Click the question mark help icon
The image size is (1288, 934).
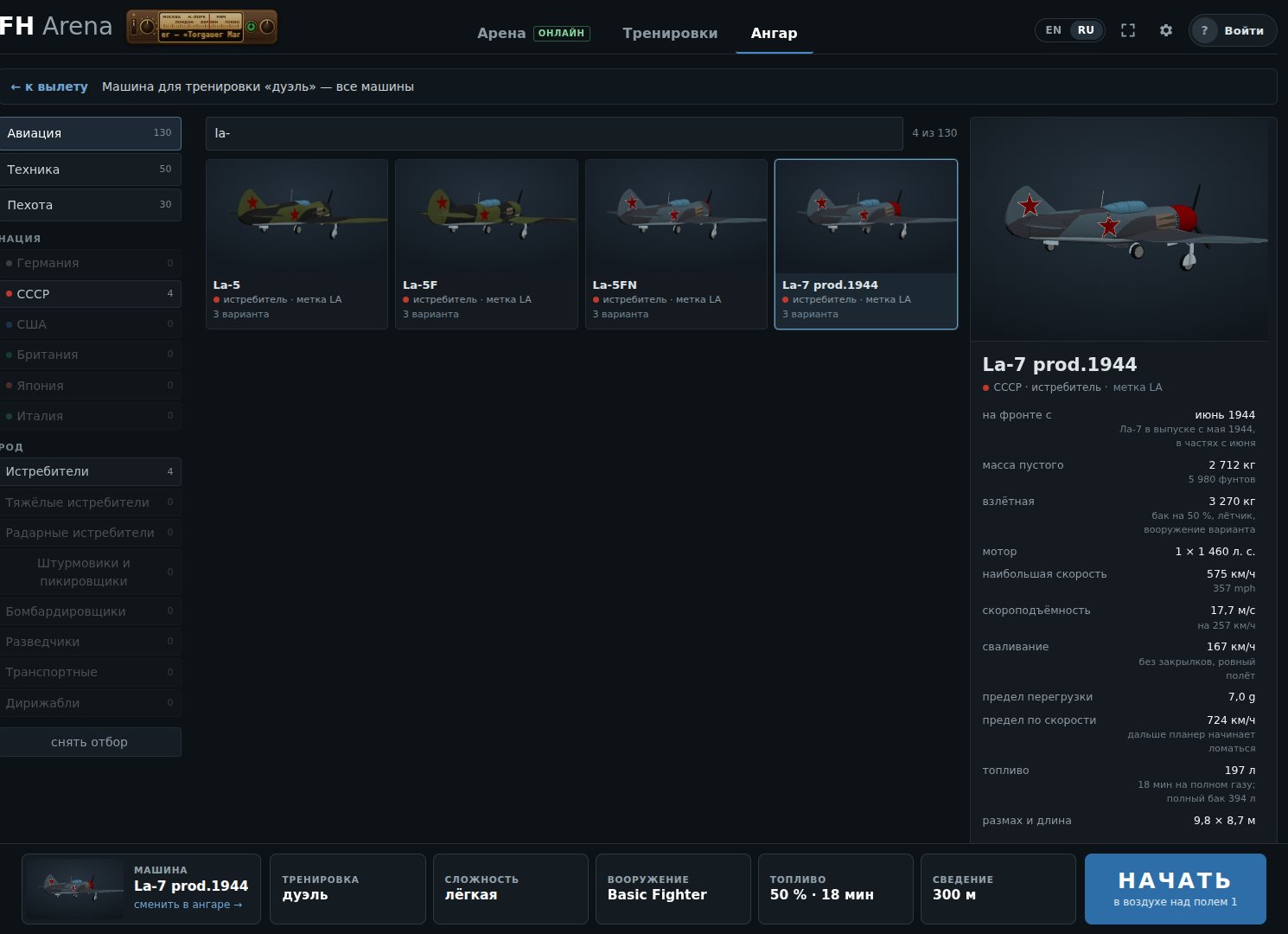coord(1204,30)
